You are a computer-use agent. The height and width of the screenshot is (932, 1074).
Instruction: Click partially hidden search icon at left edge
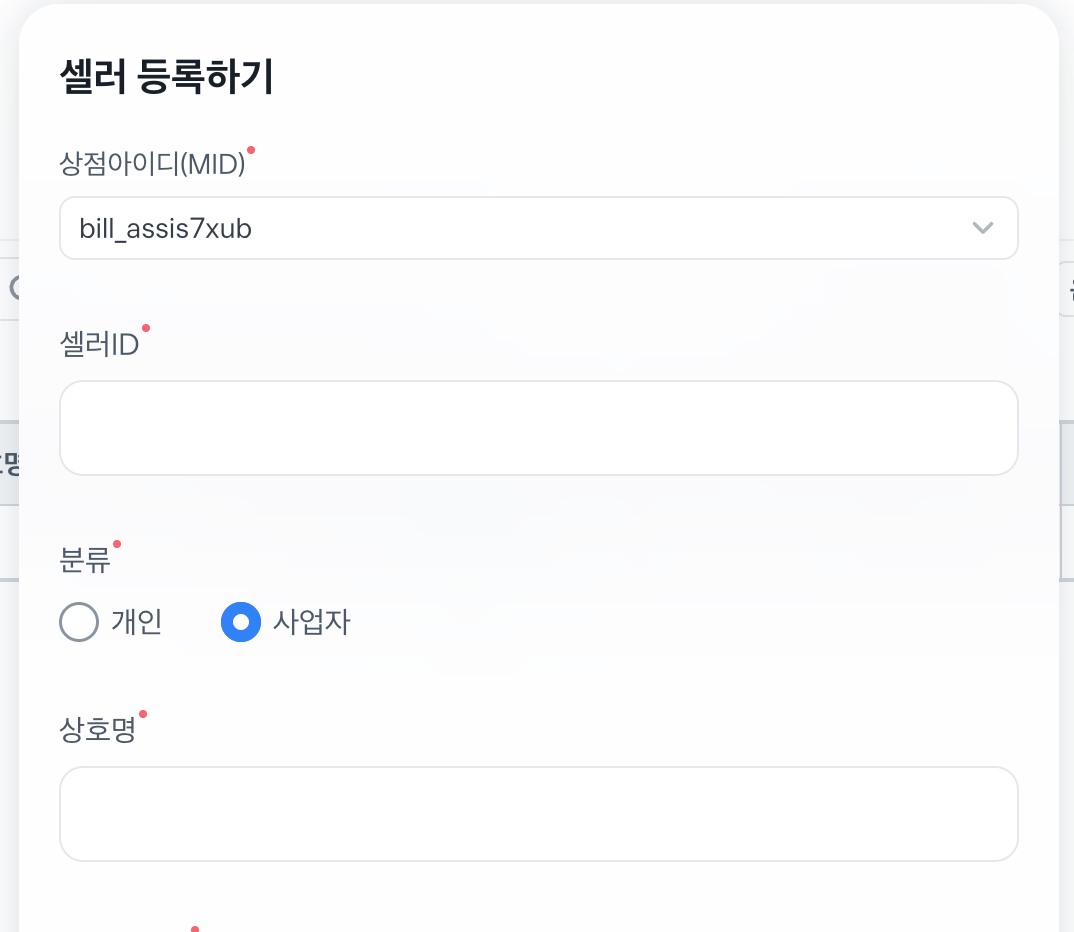13,289
